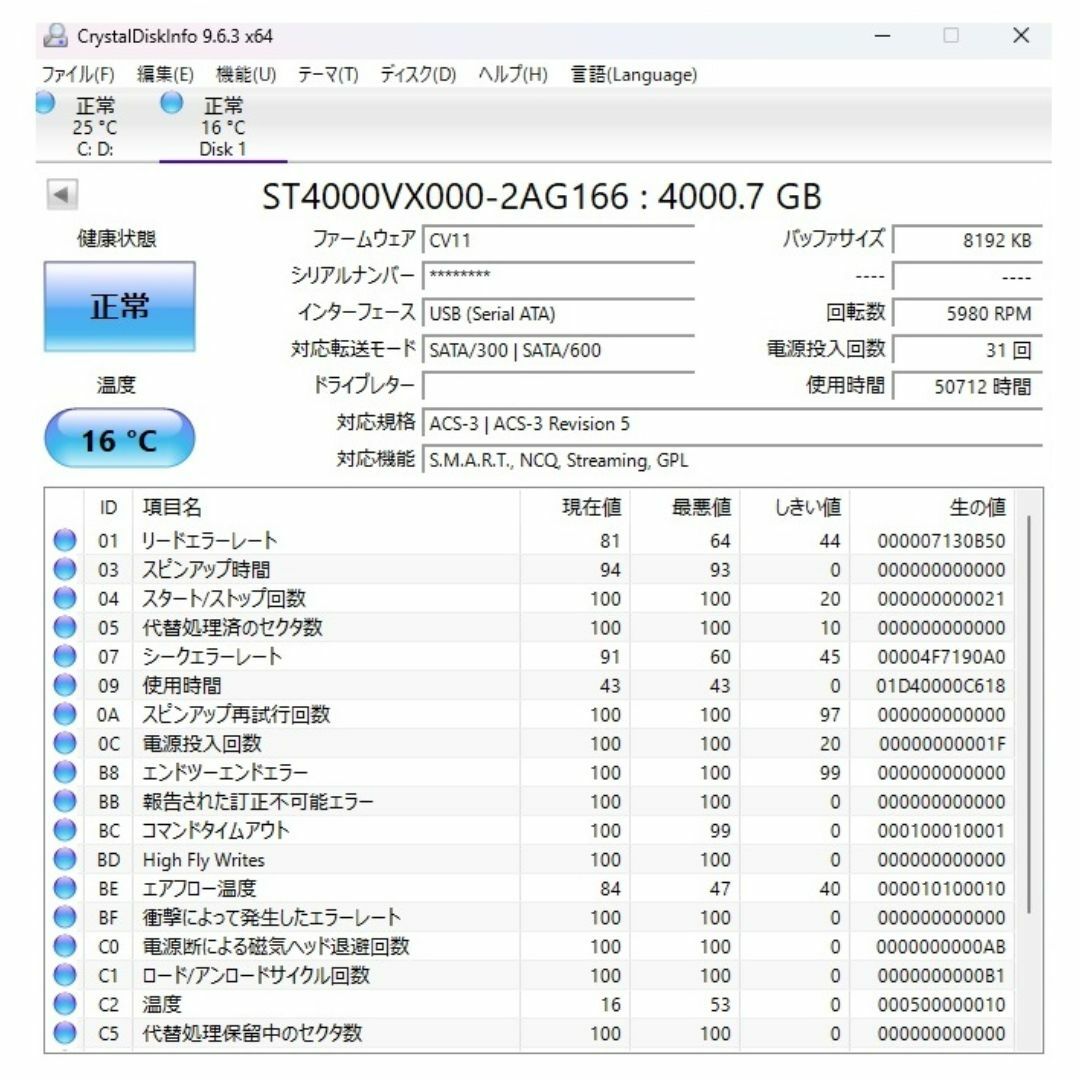1080x1080 pixels.
Task: Click the interface field USB (Serial ATA)
Action: [x=559, y=313]
